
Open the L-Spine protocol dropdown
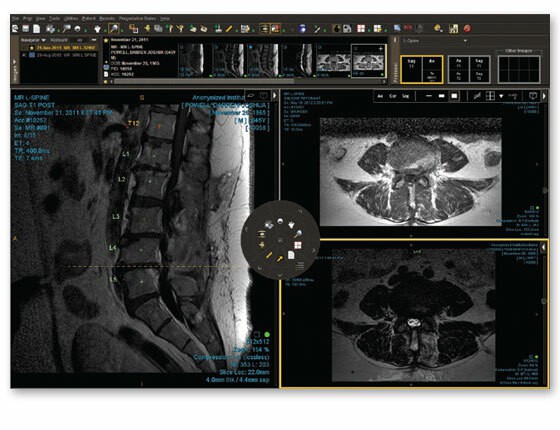coord(435,41)
